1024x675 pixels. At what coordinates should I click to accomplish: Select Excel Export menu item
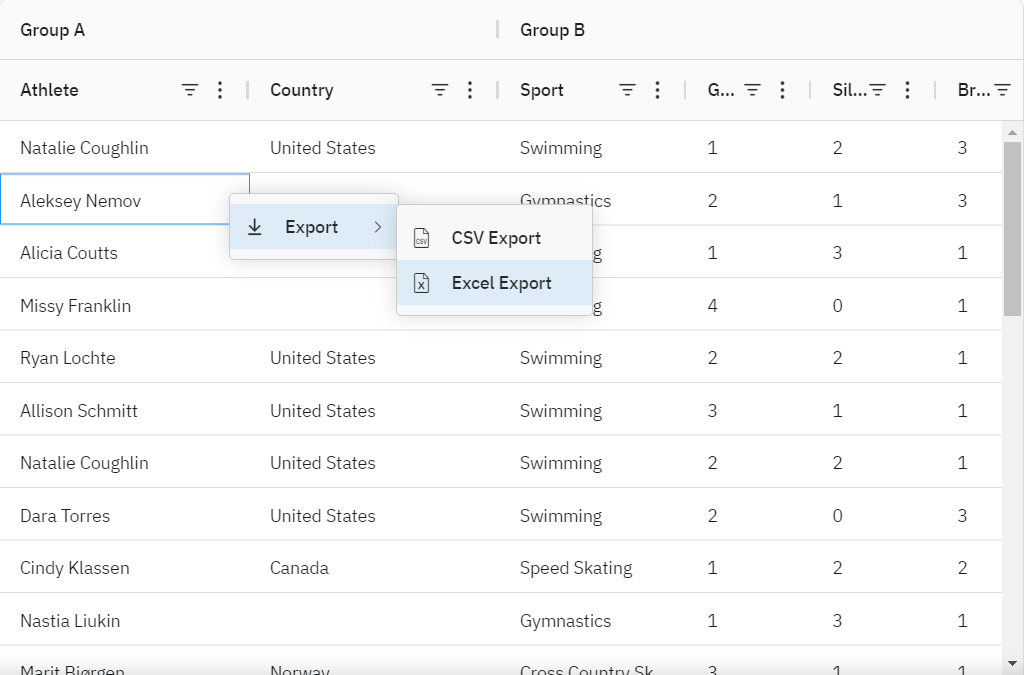tap(501, 283)
